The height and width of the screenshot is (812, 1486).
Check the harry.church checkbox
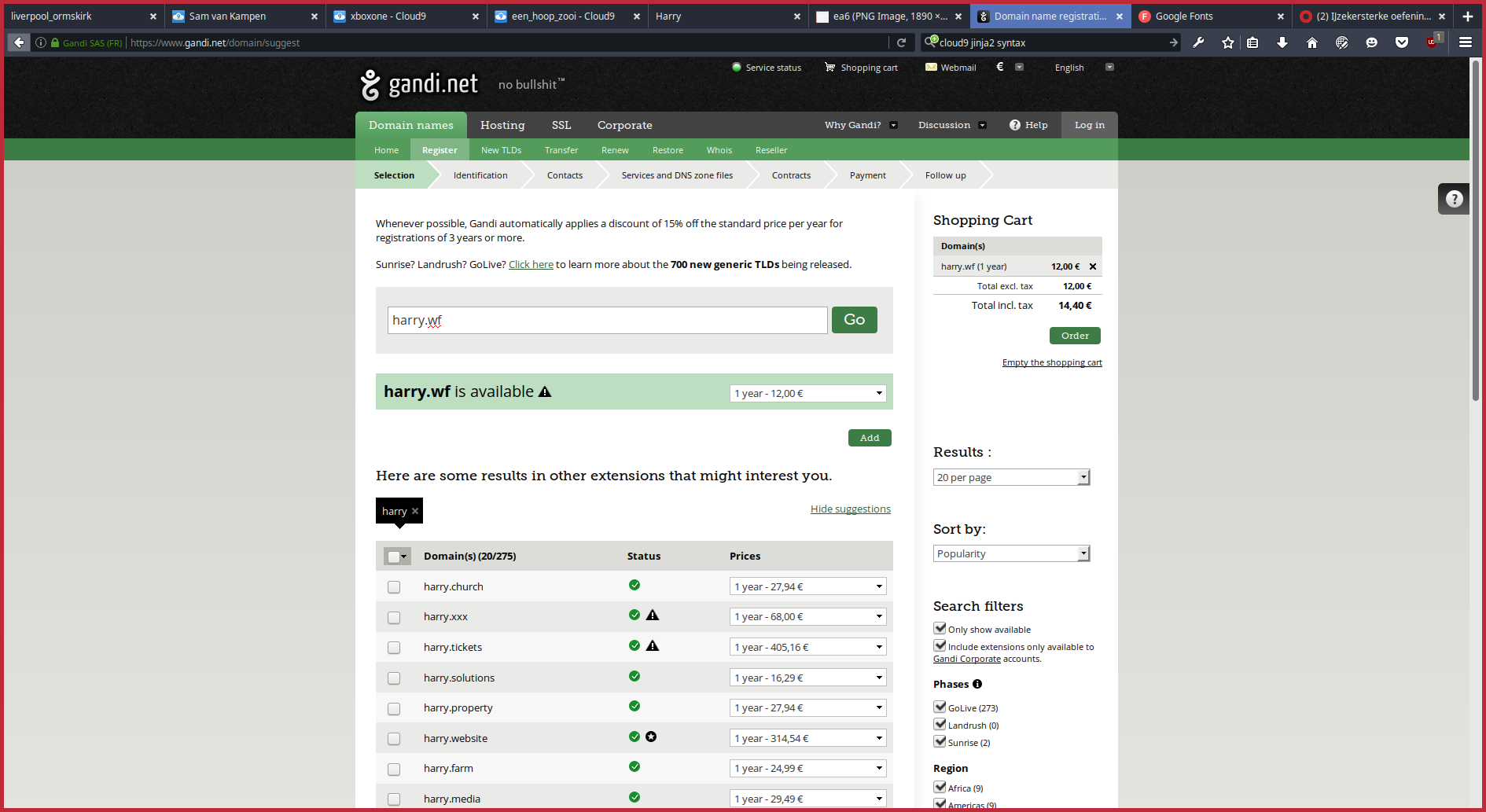point(394,587)
